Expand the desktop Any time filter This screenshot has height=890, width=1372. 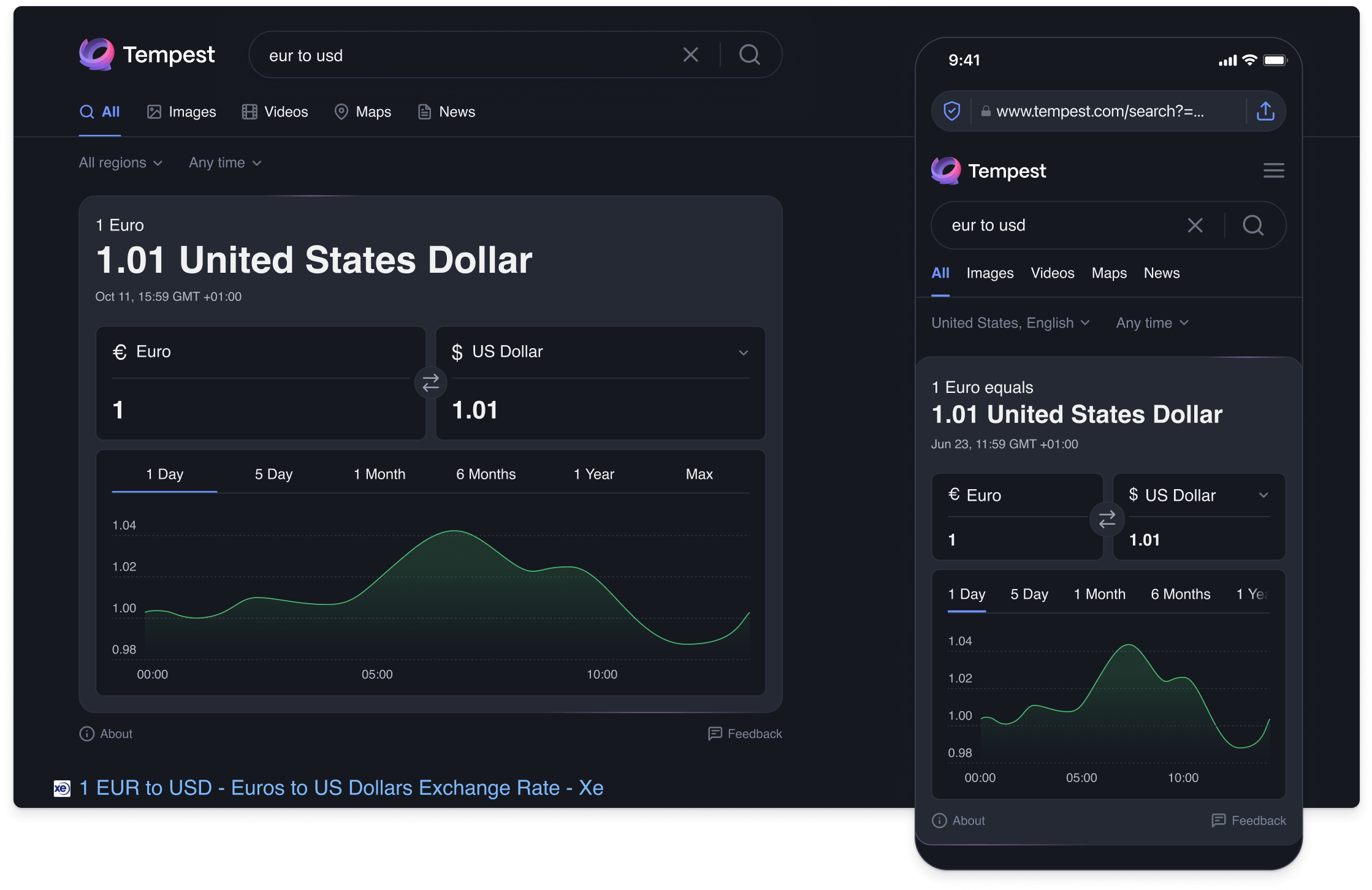225,163
